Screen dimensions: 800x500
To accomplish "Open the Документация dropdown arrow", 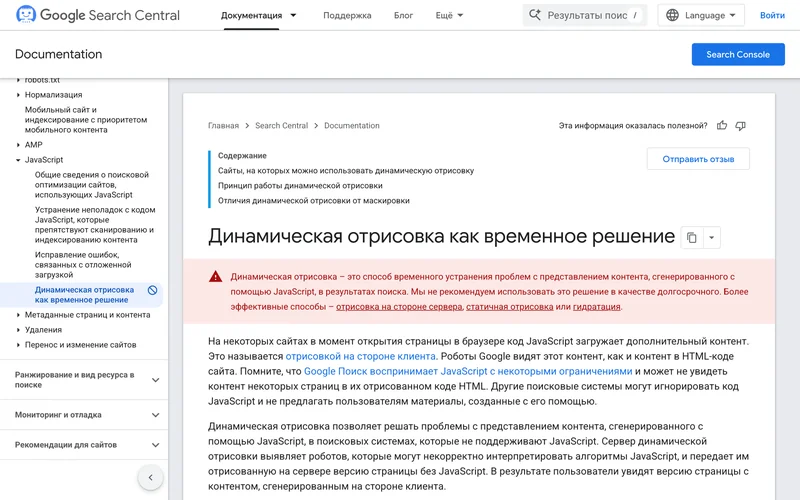I will click(x=293, y=15).
